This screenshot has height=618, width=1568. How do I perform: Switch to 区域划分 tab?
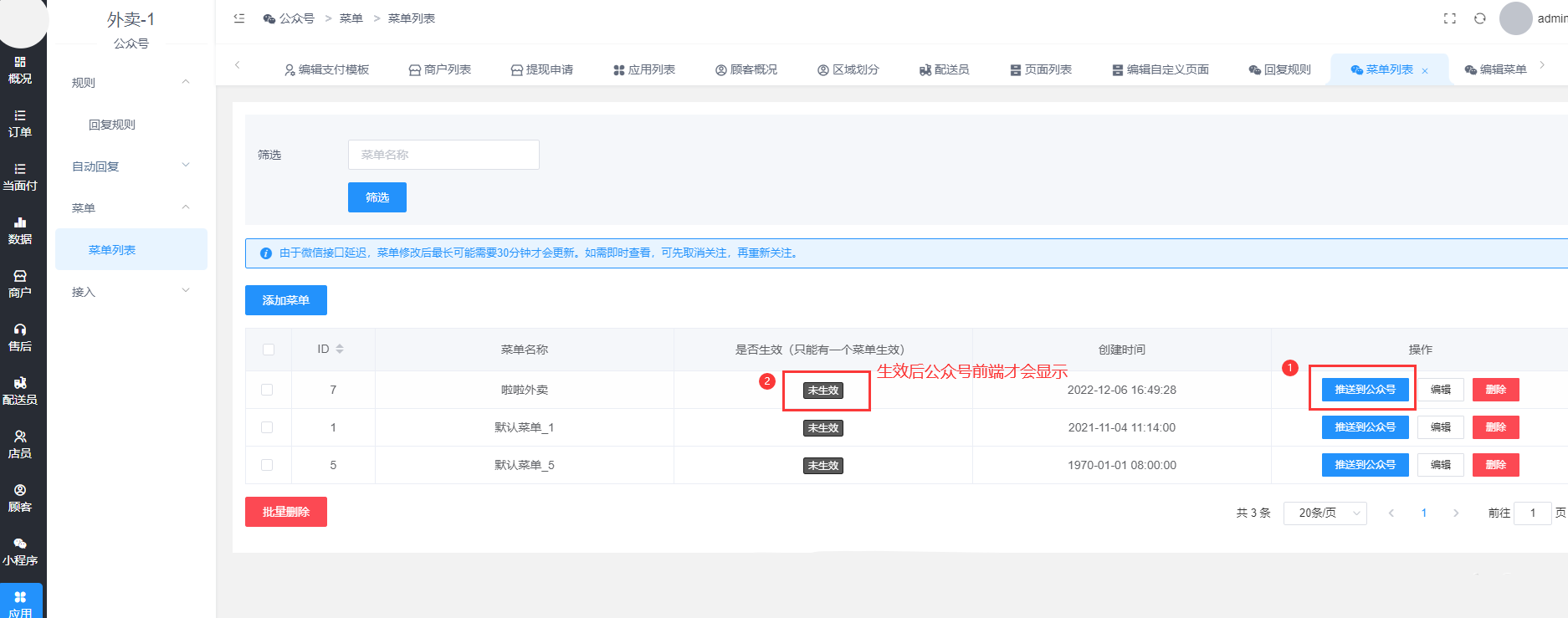coord(848,69)
